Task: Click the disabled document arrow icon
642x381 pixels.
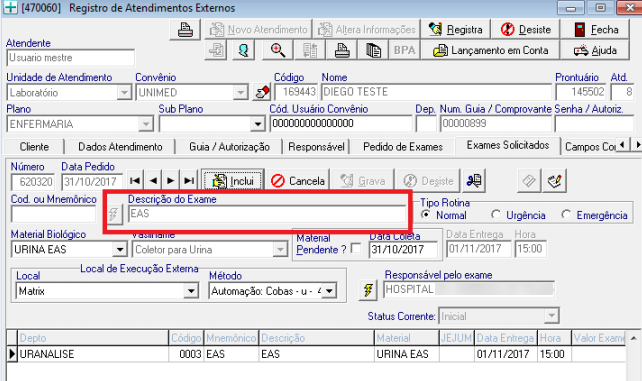Action: click(216, 50)
